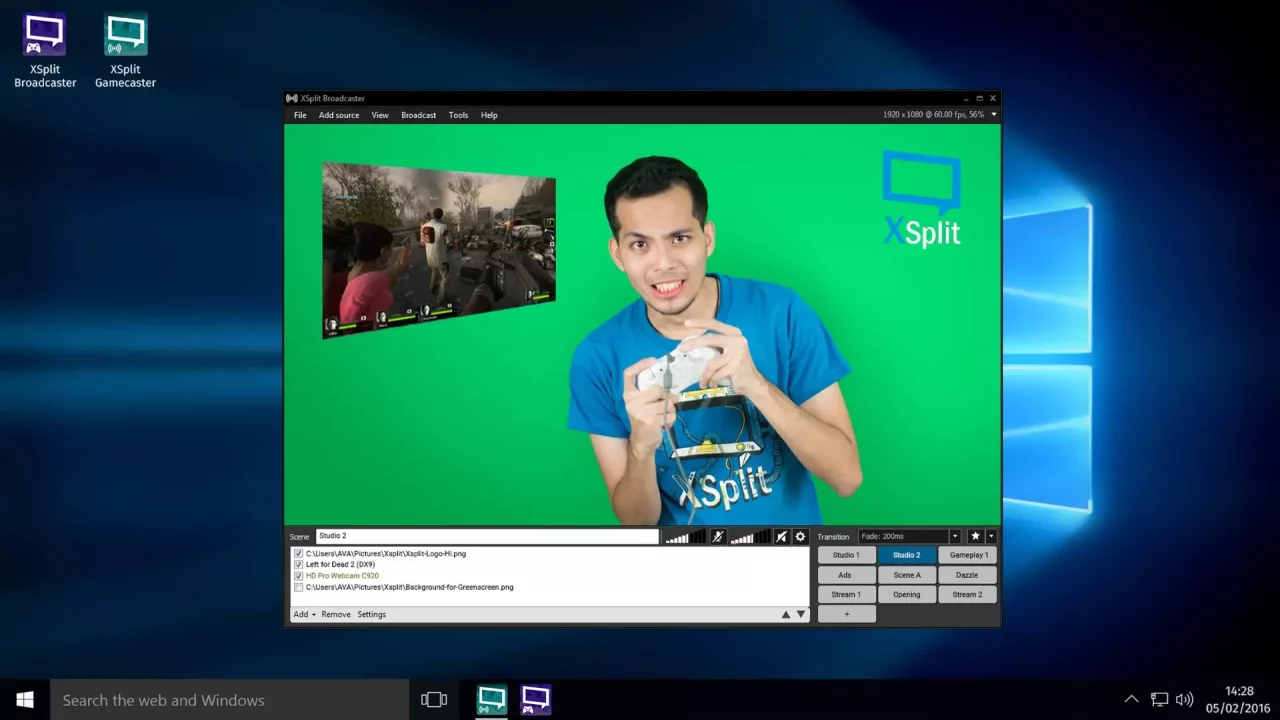
Task: Hide the Xsplit-Logo-Hi.png source
Action: pos(299,553)
